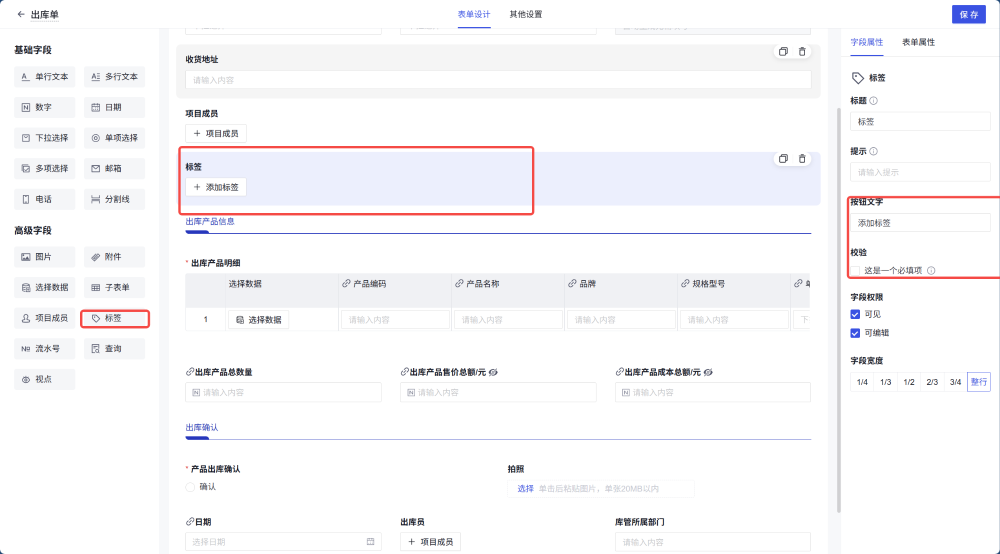
Task: Select the 确认 radio option
Action: [191, 487]
